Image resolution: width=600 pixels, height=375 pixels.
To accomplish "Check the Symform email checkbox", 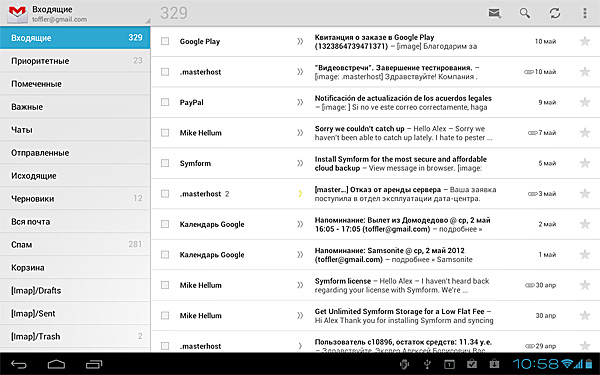I will 165,163.
